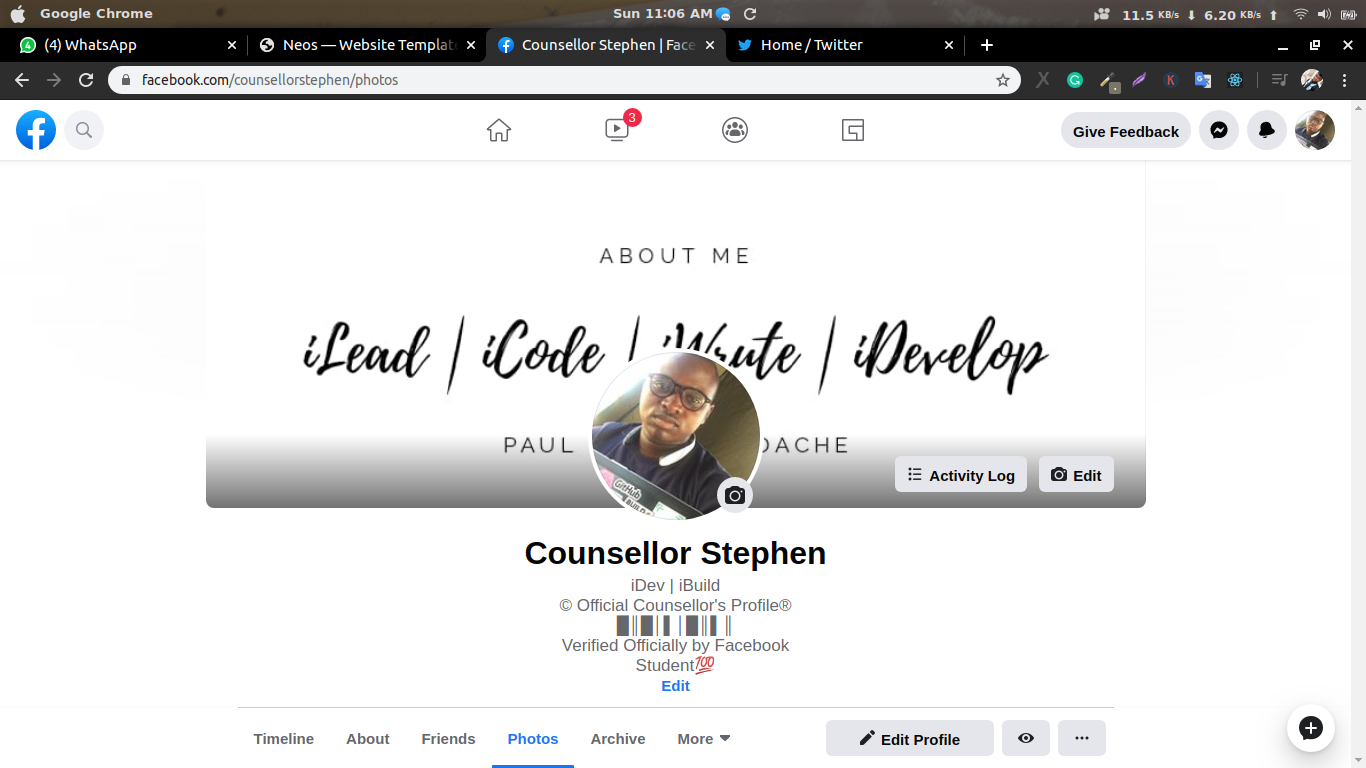
Task: Switch to the WhatsApp browser tab
Action: click(x=128, y=45)
